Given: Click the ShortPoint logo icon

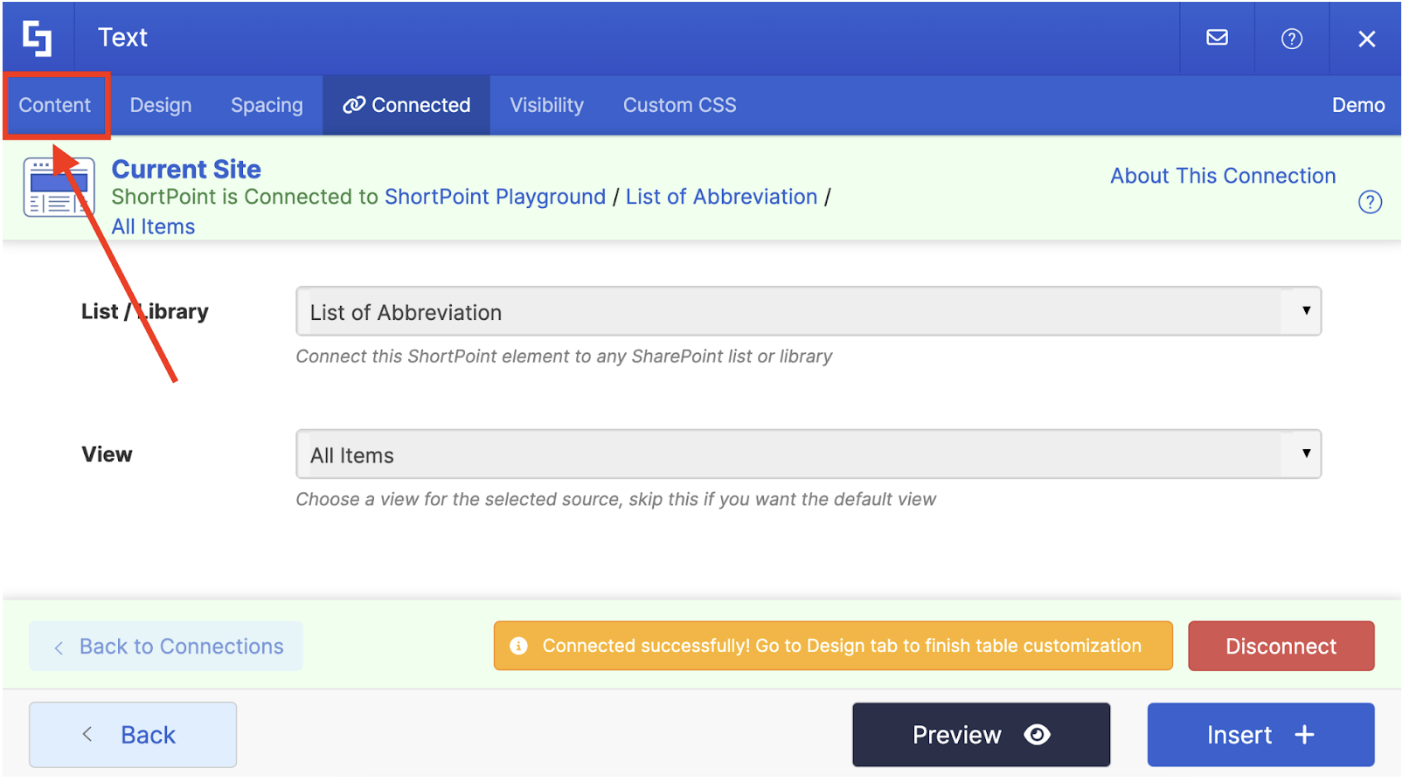Looking at the screenshot, I should point(38,38).
